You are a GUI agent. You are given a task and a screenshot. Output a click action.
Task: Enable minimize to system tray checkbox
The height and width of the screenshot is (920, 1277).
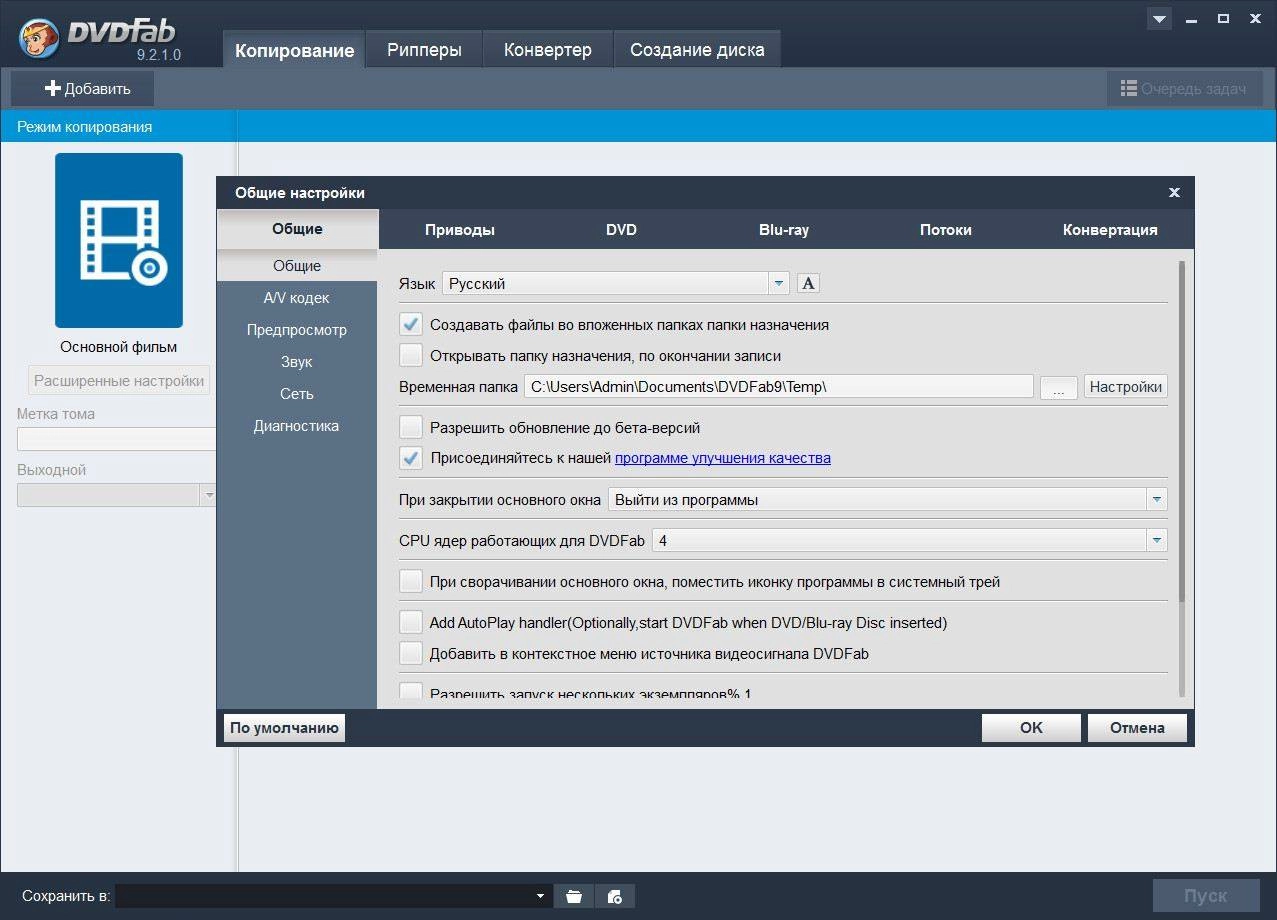pyautogui.click(x=411, y=581)
